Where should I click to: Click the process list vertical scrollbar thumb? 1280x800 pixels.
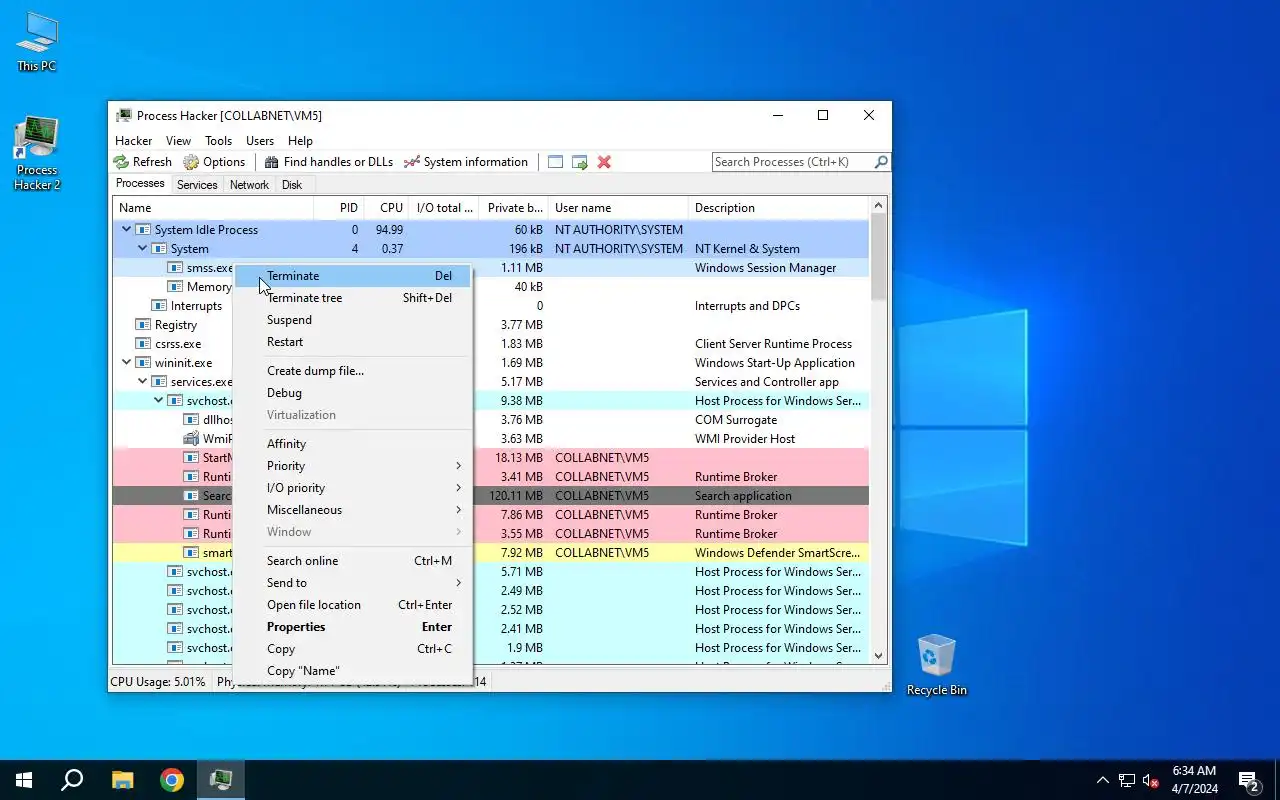point(879,256)
